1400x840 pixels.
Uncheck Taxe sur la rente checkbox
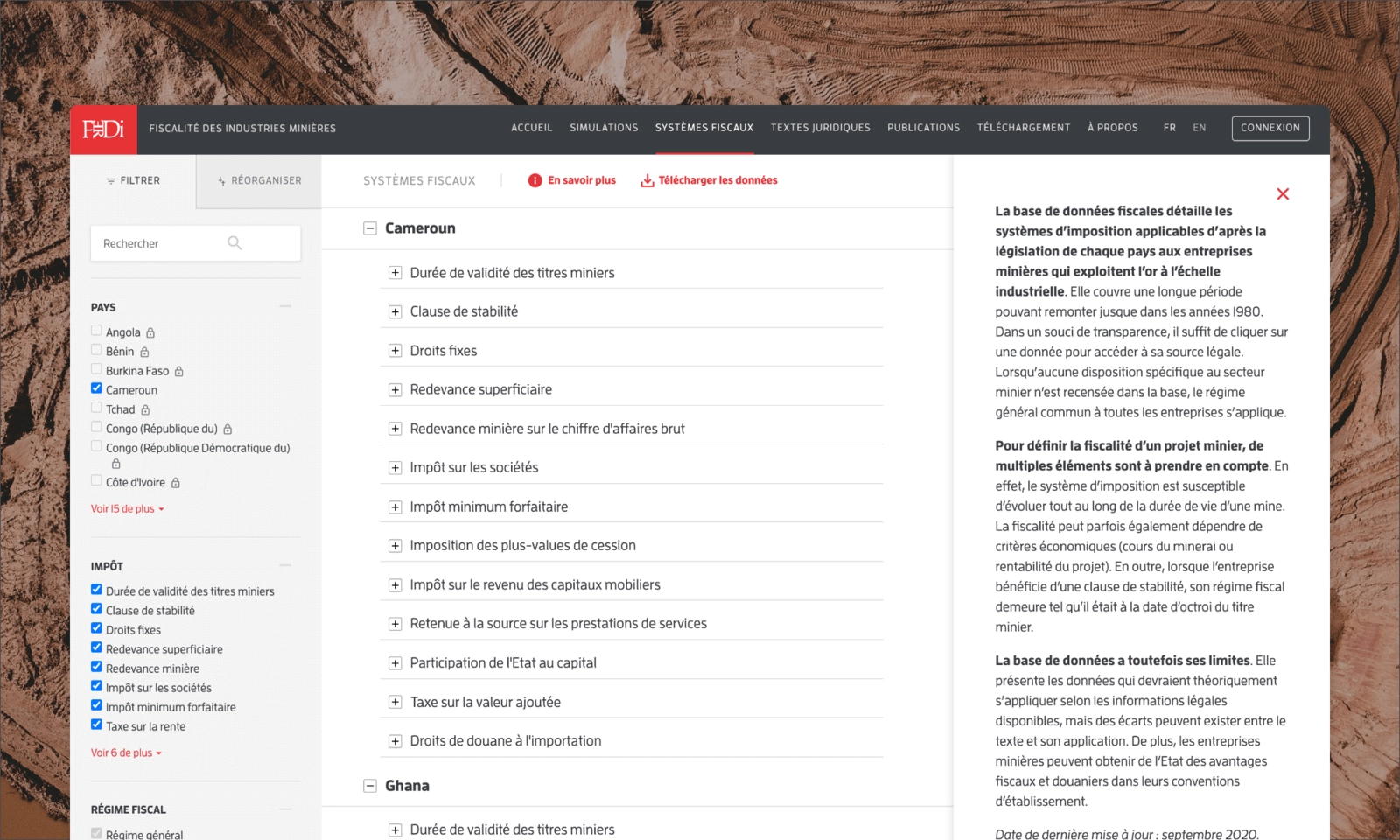(96, 724)
